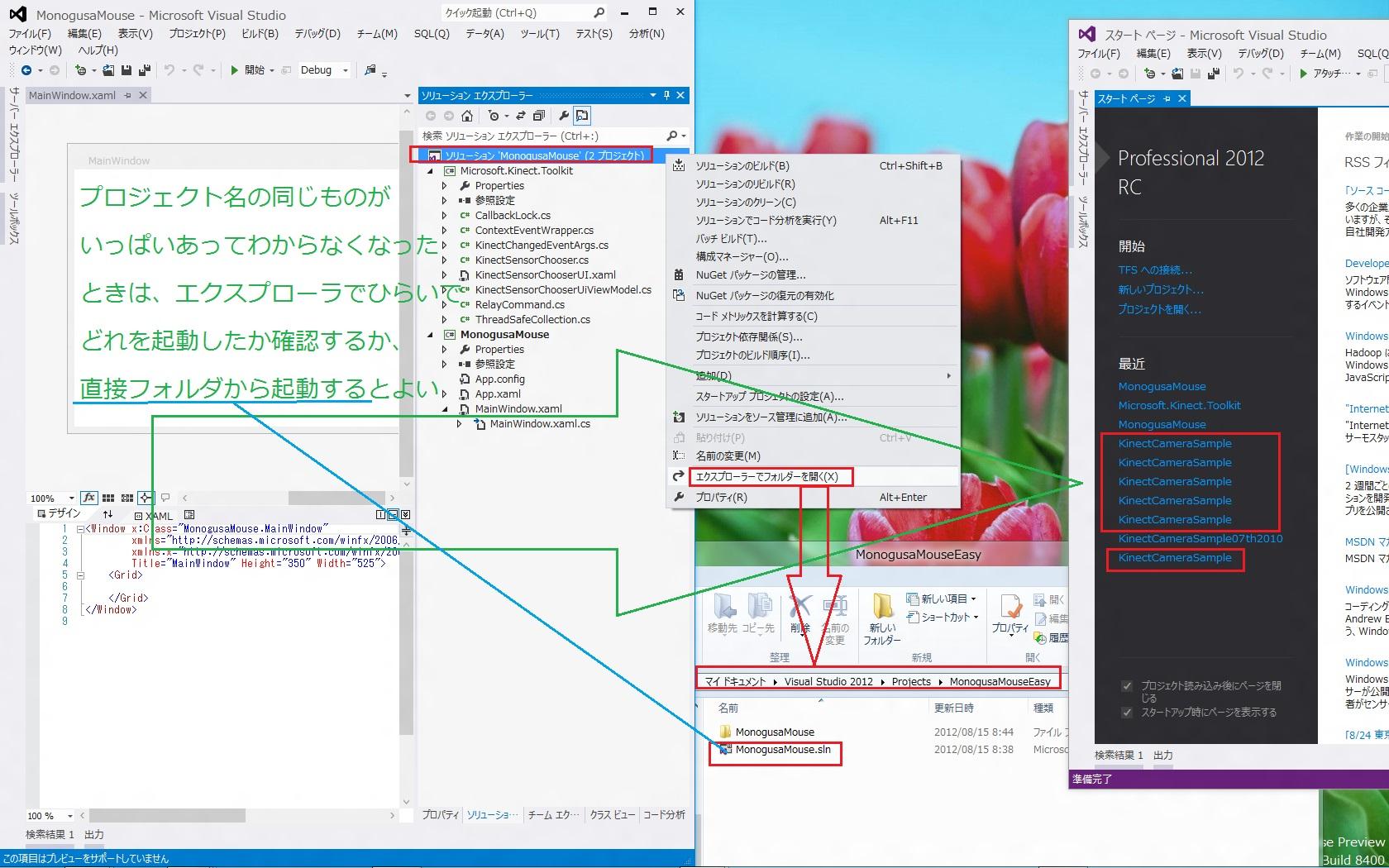Viewport: 1389px width, 868px height.
Task: Choose NuGet パッケージの管理 from context menu
Action: point(813,275)
